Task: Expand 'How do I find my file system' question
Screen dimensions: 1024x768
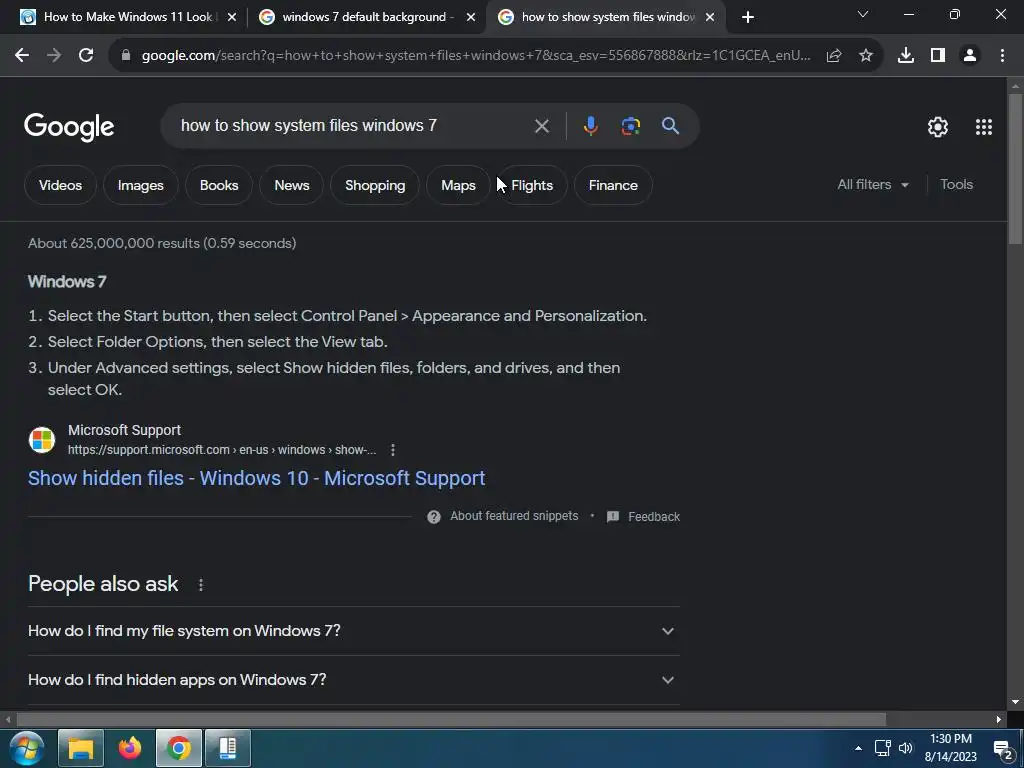Action: (x=353, y=631)
